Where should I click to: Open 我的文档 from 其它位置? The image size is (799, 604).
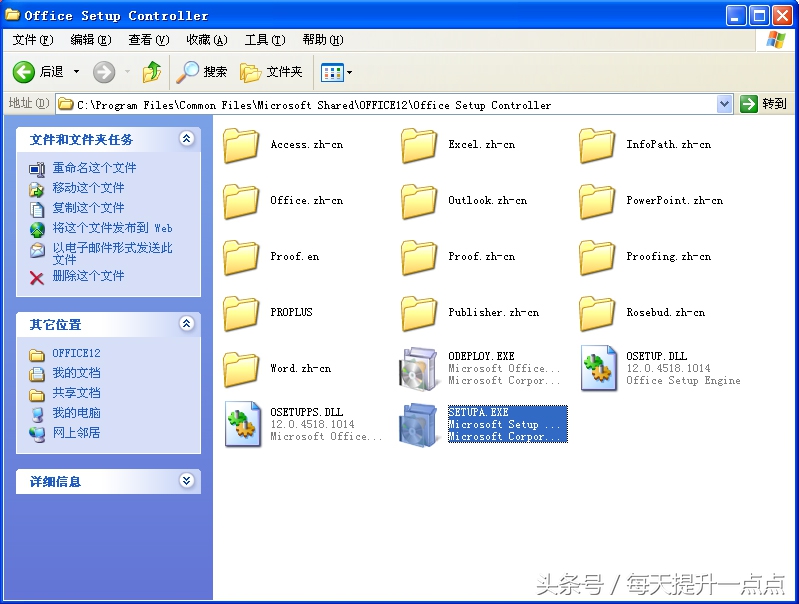(x=76, y=373)
